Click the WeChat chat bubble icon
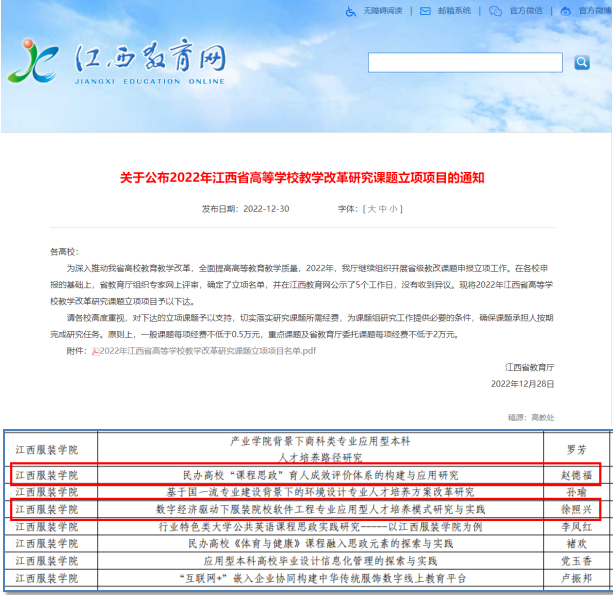Viewport: 613px width, 595px height. (496, 11)
